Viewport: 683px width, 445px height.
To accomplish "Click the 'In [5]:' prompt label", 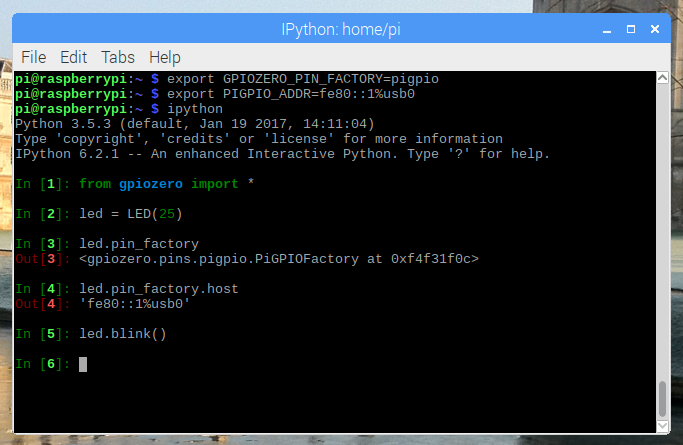I will [x=43, y=334].
